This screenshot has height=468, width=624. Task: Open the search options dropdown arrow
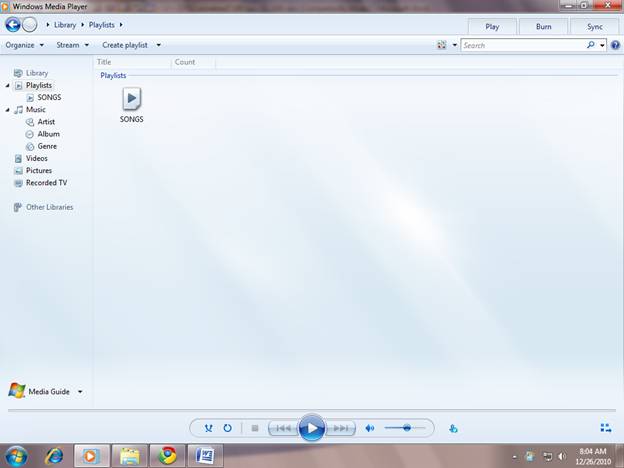click(x=602, y=45)
